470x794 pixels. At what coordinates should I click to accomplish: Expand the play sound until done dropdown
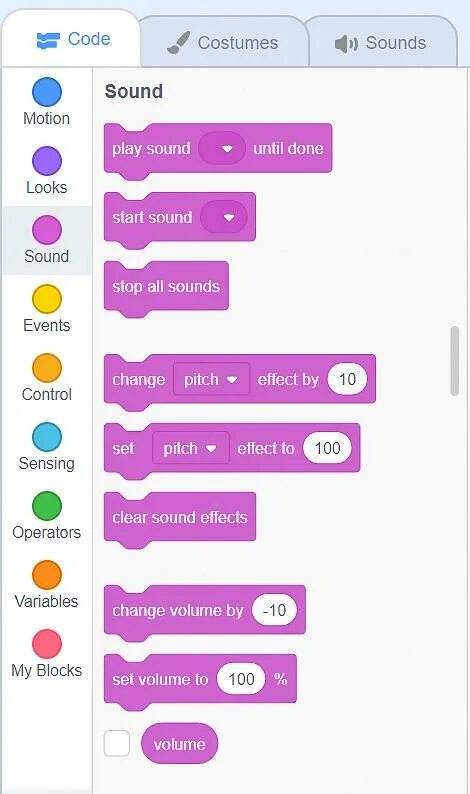click(222, 148)
